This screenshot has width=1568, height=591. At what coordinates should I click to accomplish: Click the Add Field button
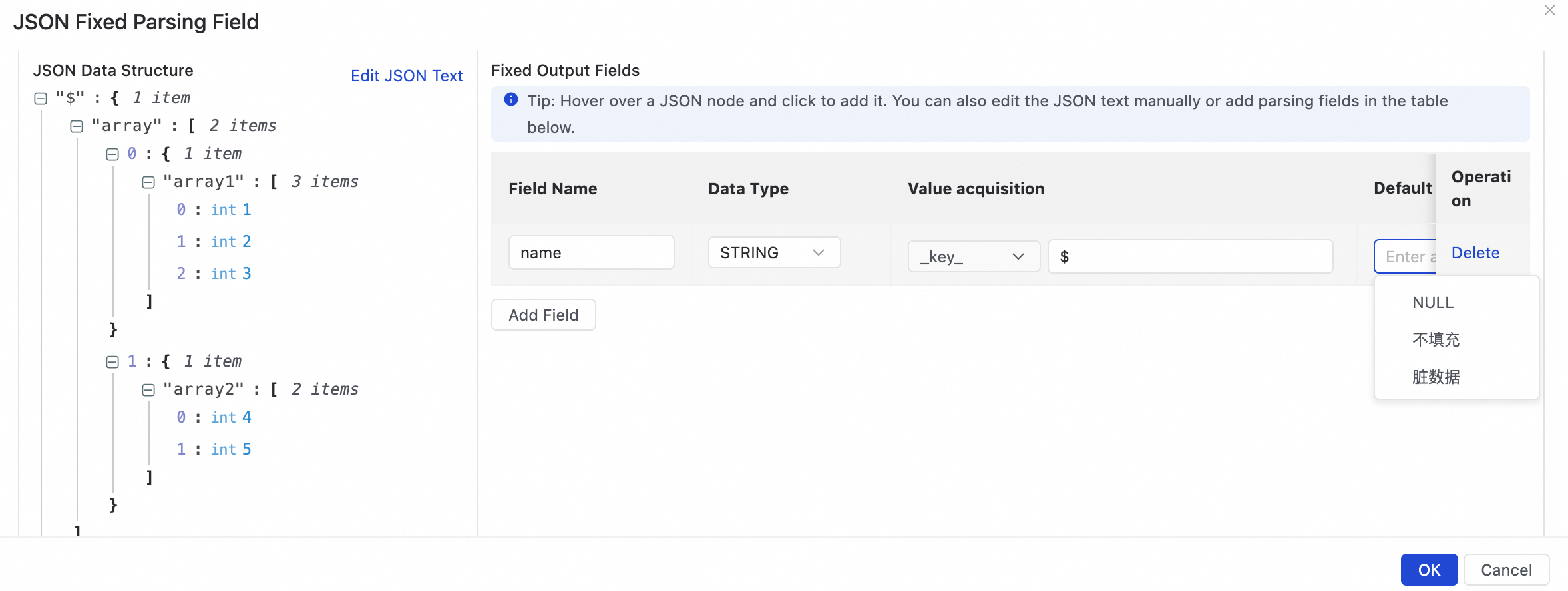tap(543, 315)
